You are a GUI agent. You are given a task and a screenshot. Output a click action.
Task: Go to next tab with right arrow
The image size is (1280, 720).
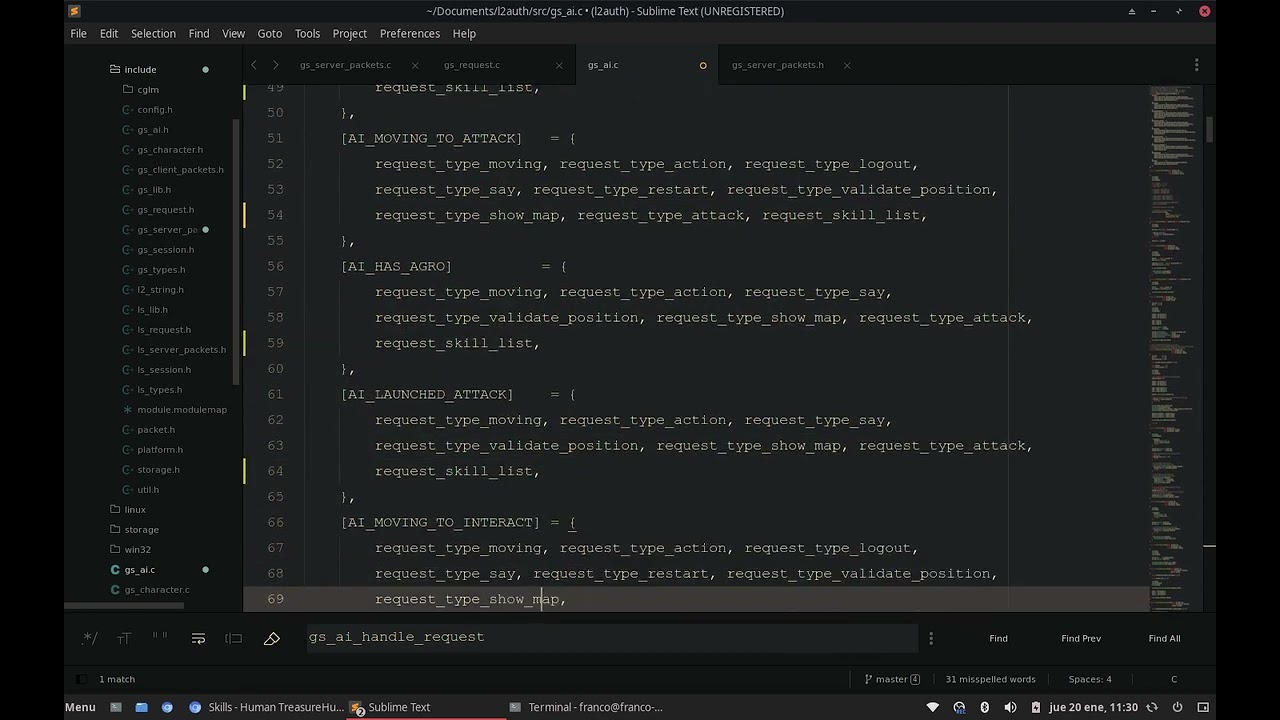coord(276,65)
